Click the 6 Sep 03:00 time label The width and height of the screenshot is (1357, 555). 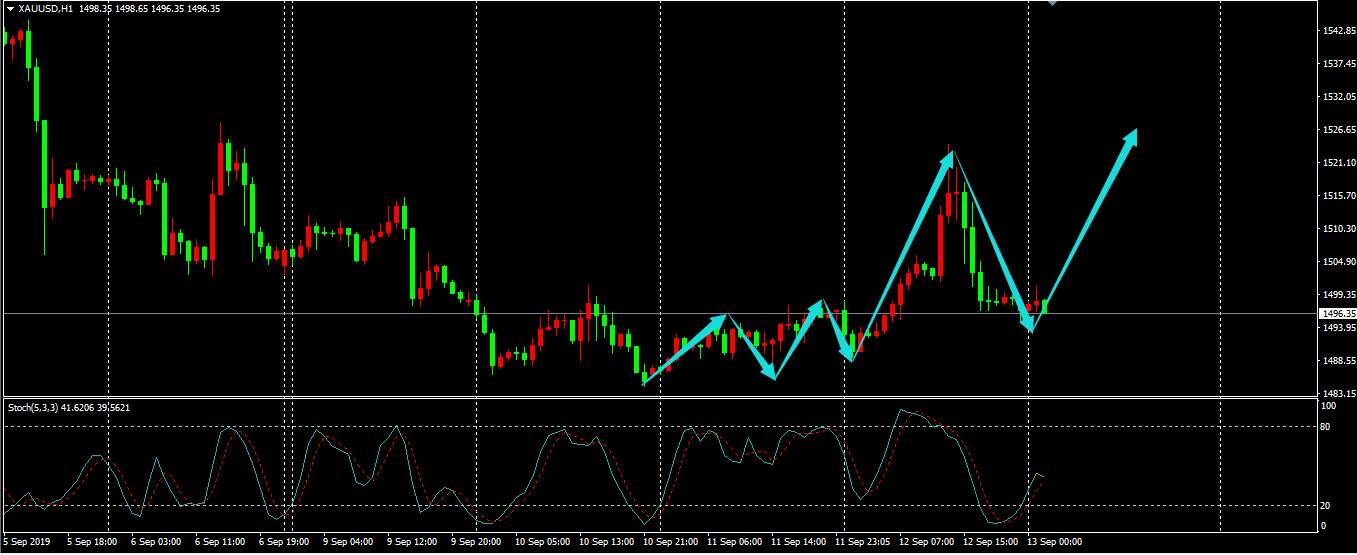pyautogui.click(x=155, y=542)
